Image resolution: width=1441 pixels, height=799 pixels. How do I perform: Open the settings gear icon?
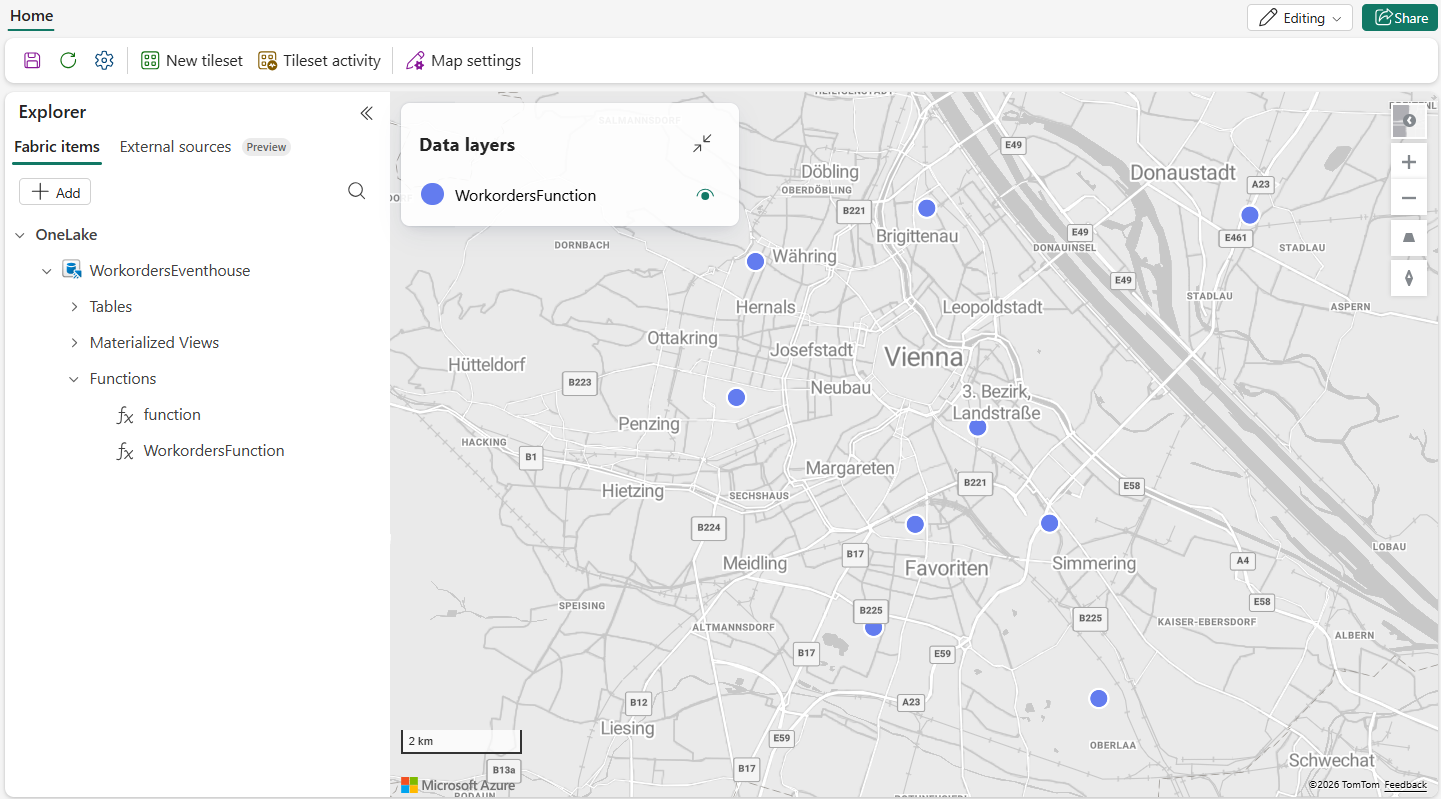104,61
